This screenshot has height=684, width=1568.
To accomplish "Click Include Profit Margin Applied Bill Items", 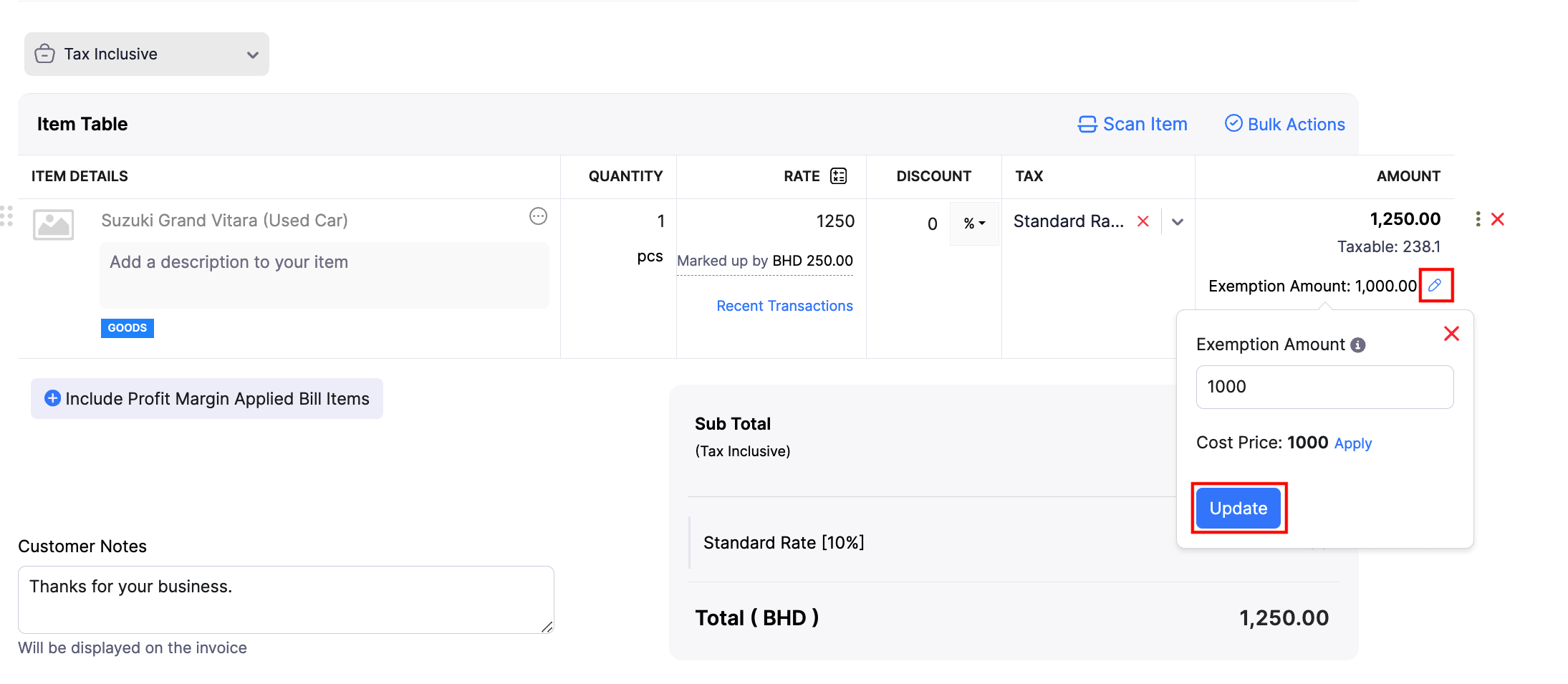I will pyautogui.click(x=207, y=399).
